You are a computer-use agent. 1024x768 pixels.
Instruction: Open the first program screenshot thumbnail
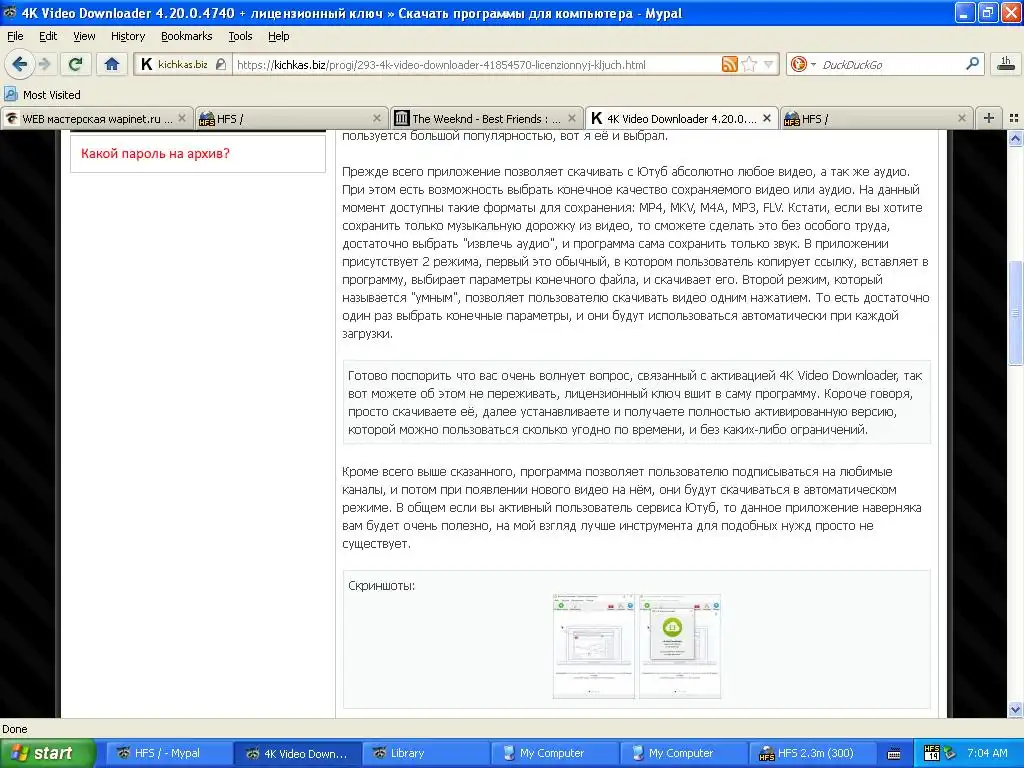[x=594, y=646]
